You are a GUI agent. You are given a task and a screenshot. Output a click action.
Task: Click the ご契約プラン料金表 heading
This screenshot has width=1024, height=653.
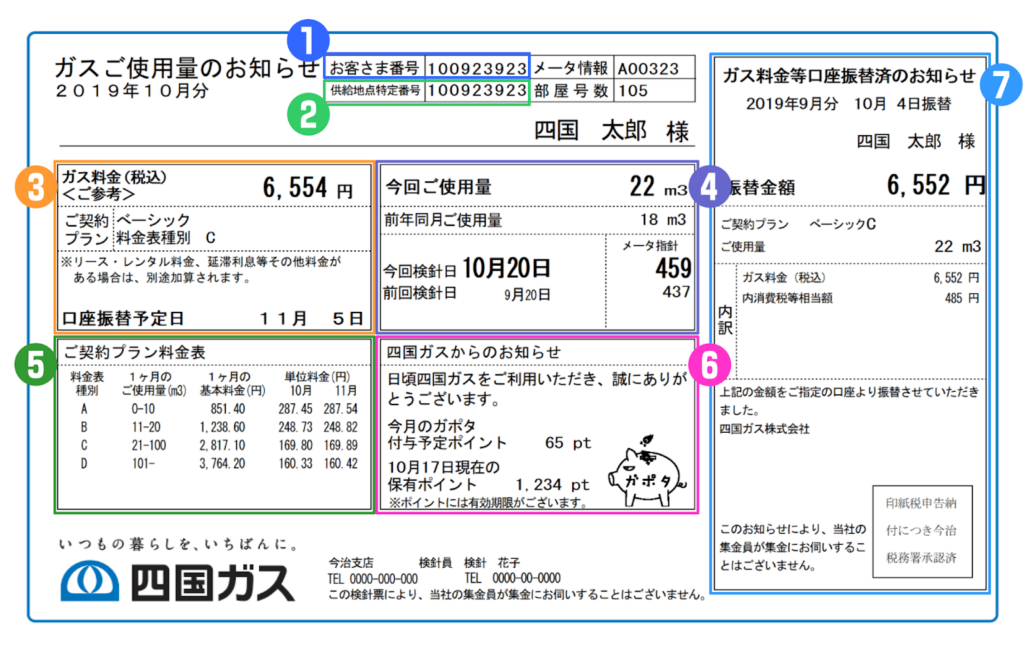[135, 353]
